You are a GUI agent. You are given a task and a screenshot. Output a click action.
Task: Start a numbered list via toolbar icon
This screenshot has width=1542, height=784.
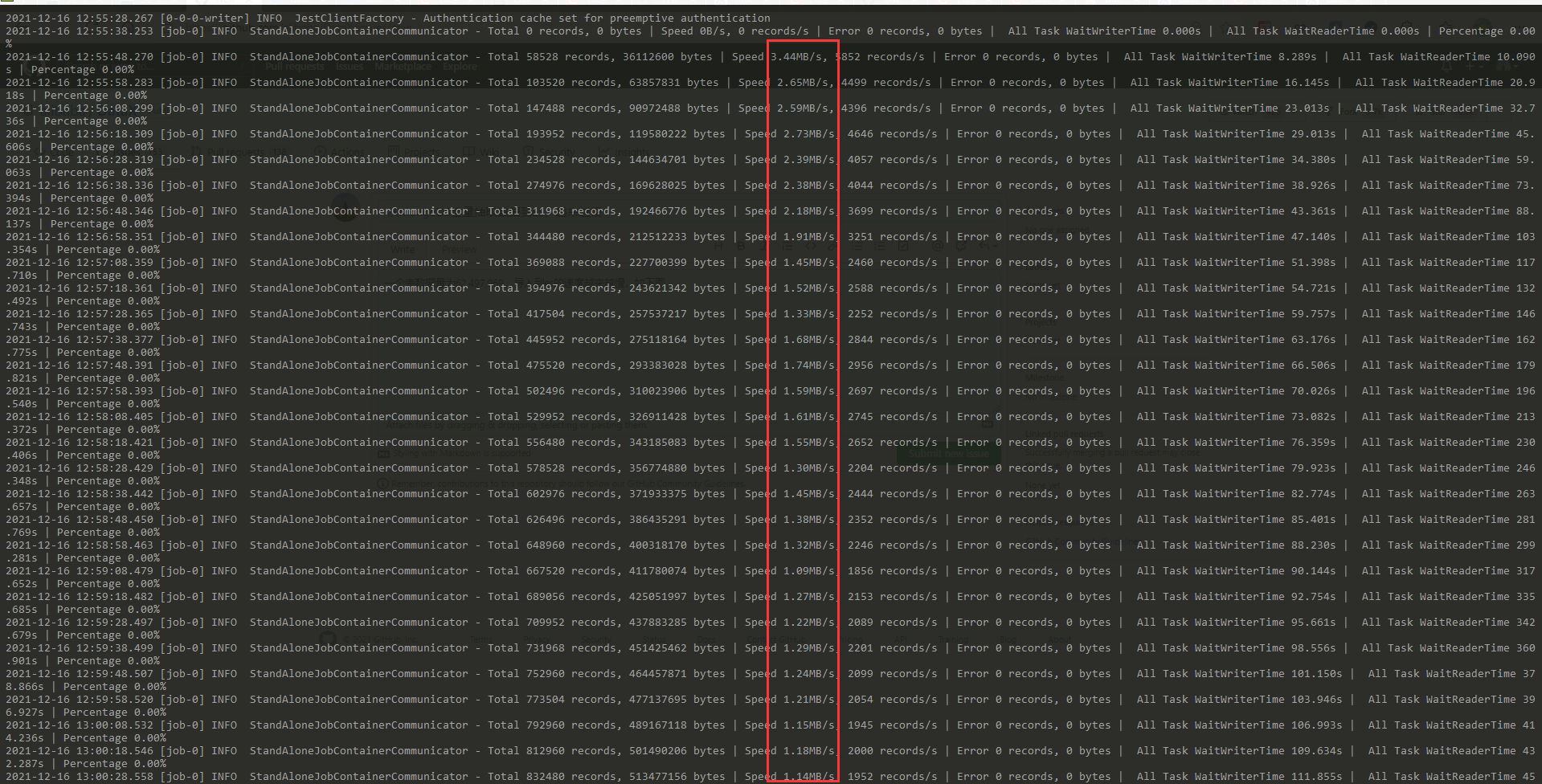879,247
